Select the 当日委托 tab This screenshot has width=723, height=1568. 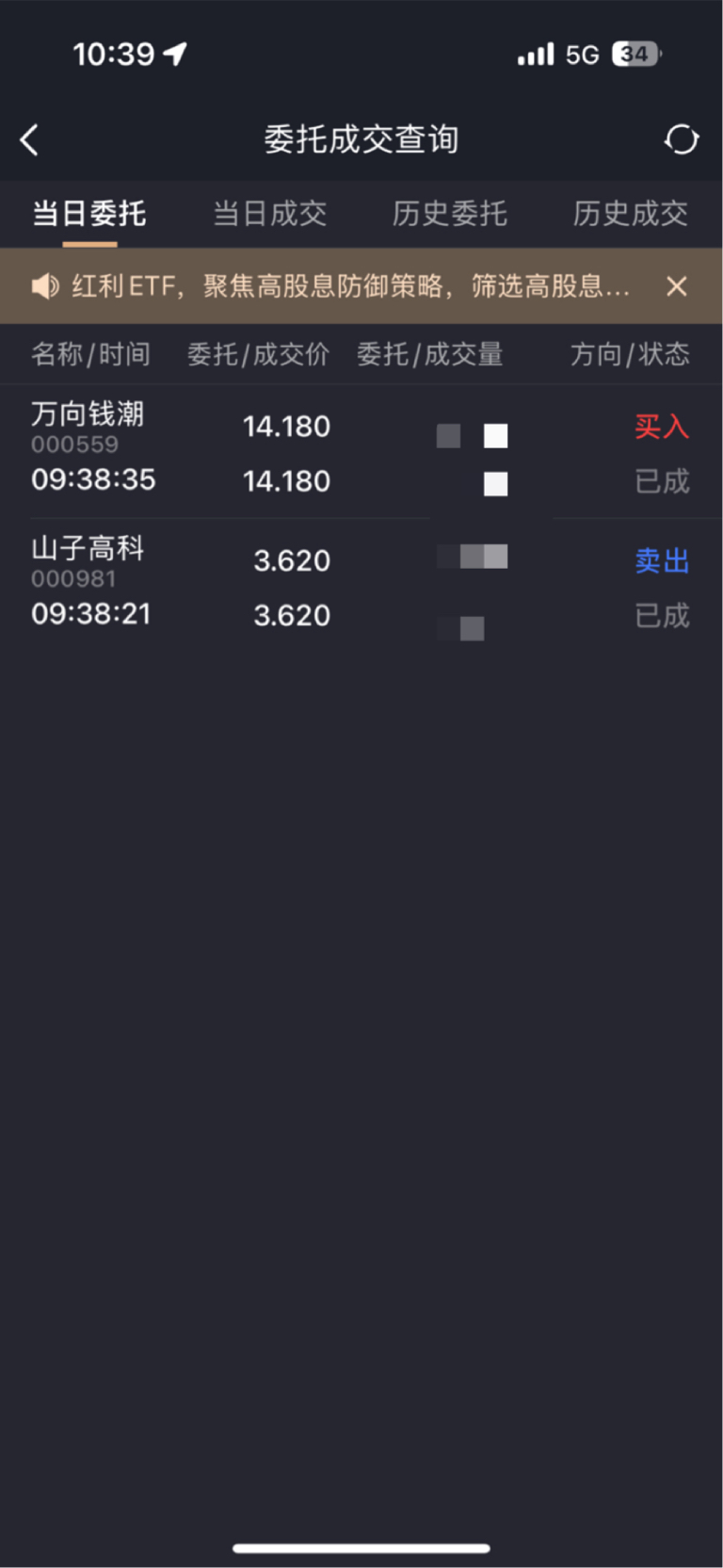point(89,214)
